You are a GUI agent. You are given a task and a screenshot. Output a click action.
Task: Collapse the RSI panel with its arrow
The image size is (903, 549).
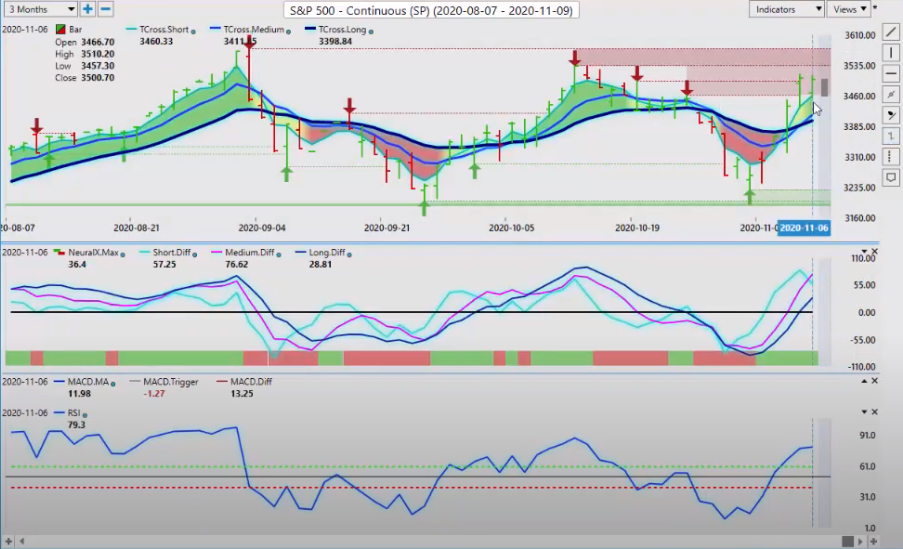pos(864,412)
